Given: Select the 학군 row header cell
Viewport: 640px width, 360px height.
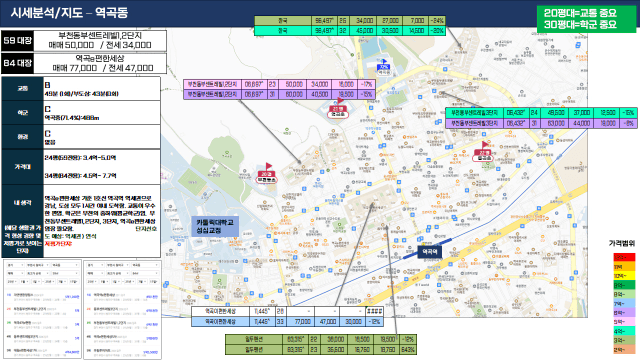Looking at the screenshot, I should point(22,113).
